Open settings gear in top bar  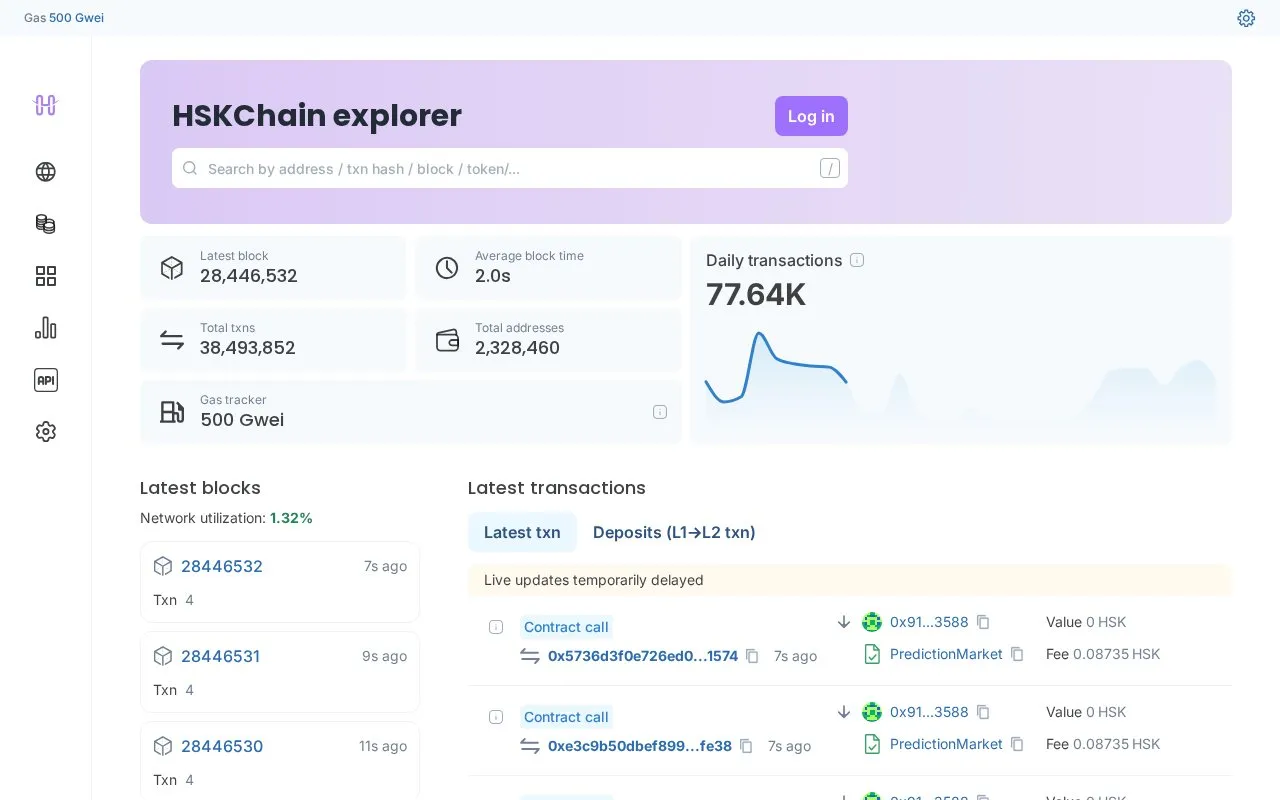1246,18
